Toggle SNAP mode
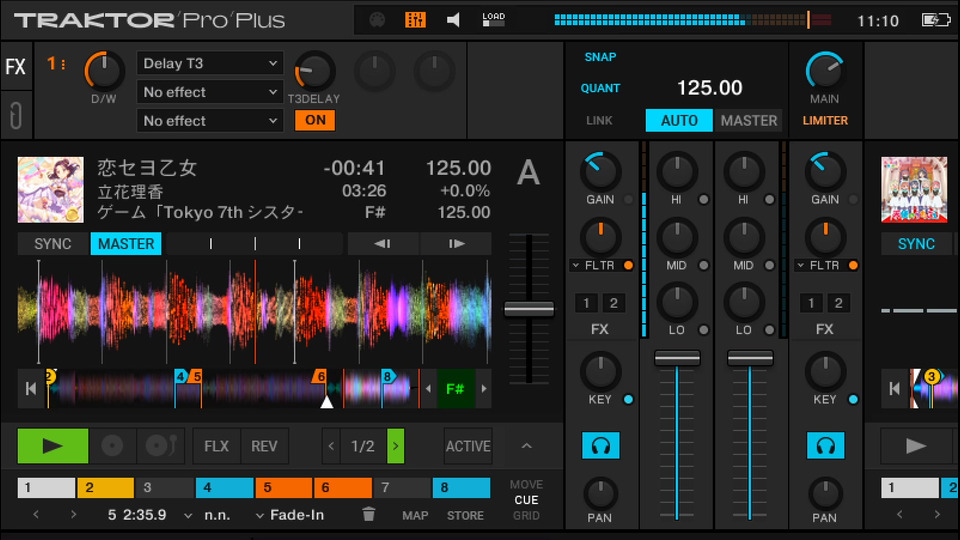Image resolution: width=960 pixels, height=540 pixels. click(x=600, y=57)
